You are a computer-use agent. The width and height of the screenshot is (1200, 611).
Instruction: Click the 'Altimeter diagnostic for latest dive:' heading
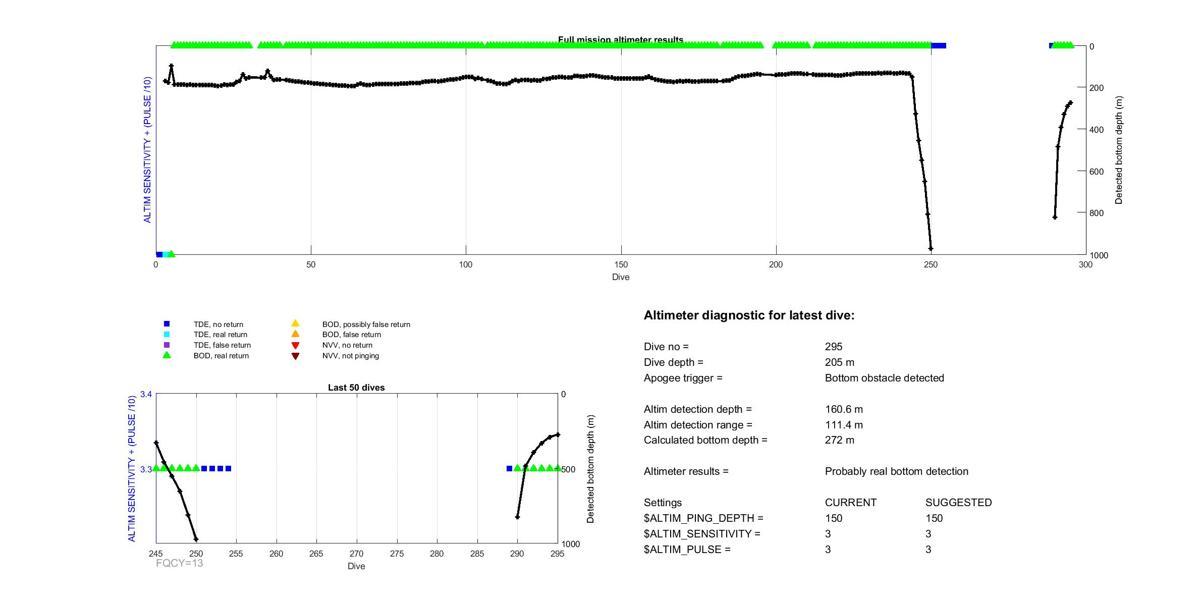point(749,316)
